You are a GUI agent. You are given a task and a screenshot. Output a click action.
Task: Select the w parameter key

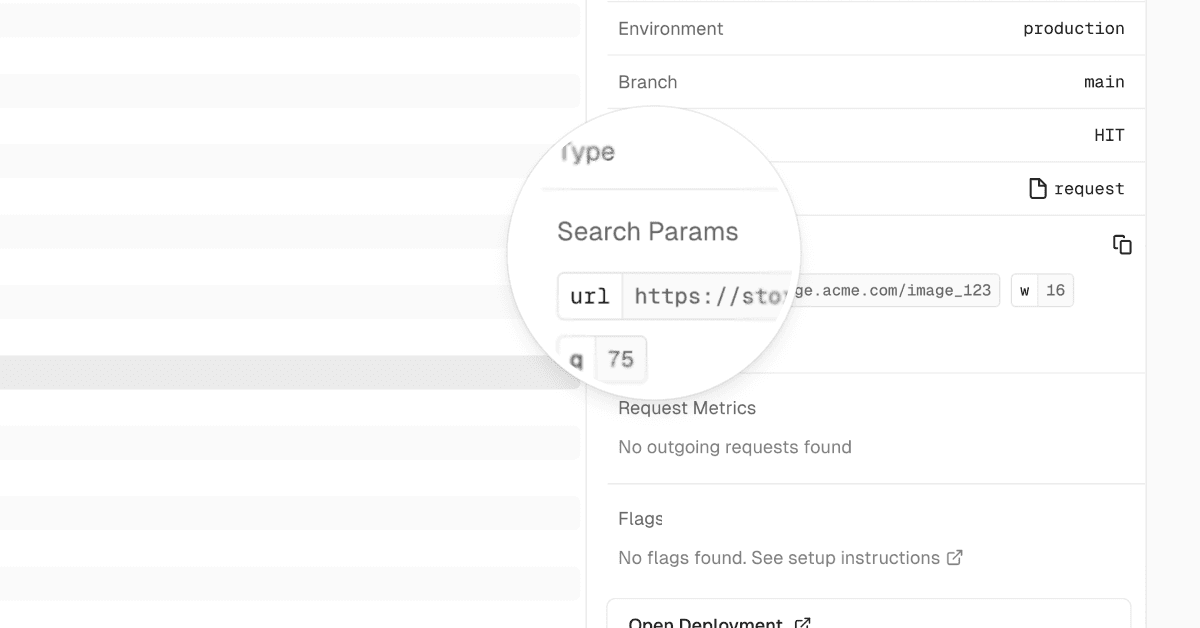coord(1024,291)
